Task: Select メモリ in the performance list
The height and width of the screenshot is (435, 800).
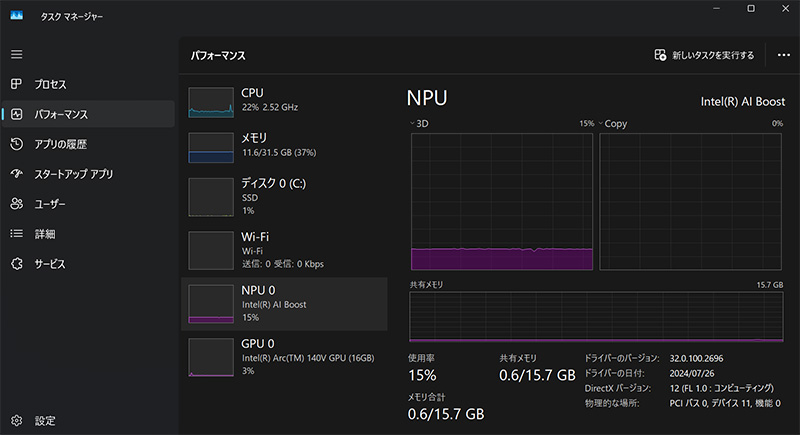Action: (x=284, y=145)
